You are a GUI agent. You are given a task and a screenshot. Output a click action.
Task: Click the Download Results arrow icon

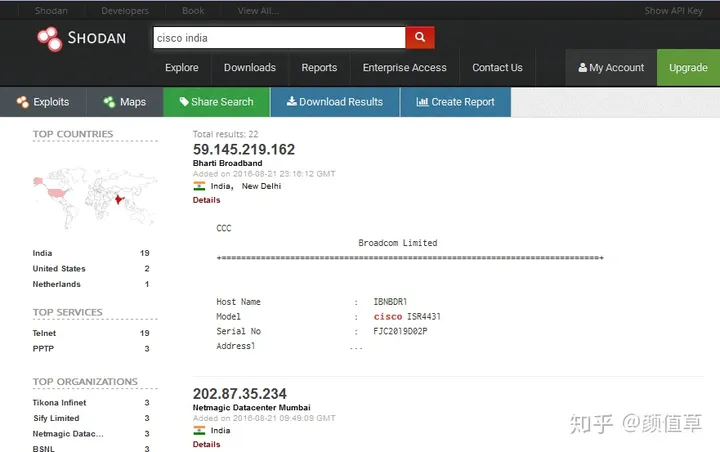[x=292, y=101]
